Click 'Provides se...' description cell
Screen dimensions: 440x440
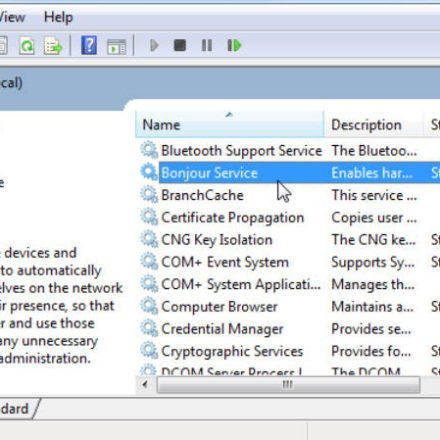(371, 329)
